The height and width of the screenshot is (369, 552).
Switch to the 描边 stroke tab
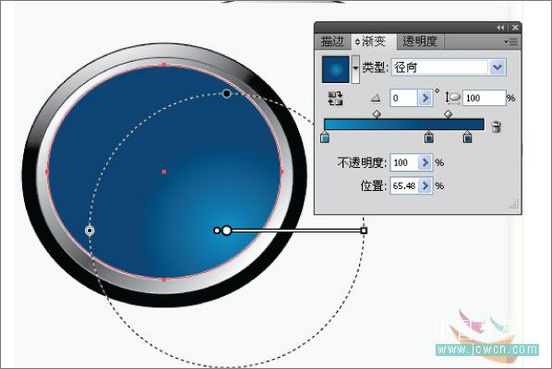click(x=333, y=42)
